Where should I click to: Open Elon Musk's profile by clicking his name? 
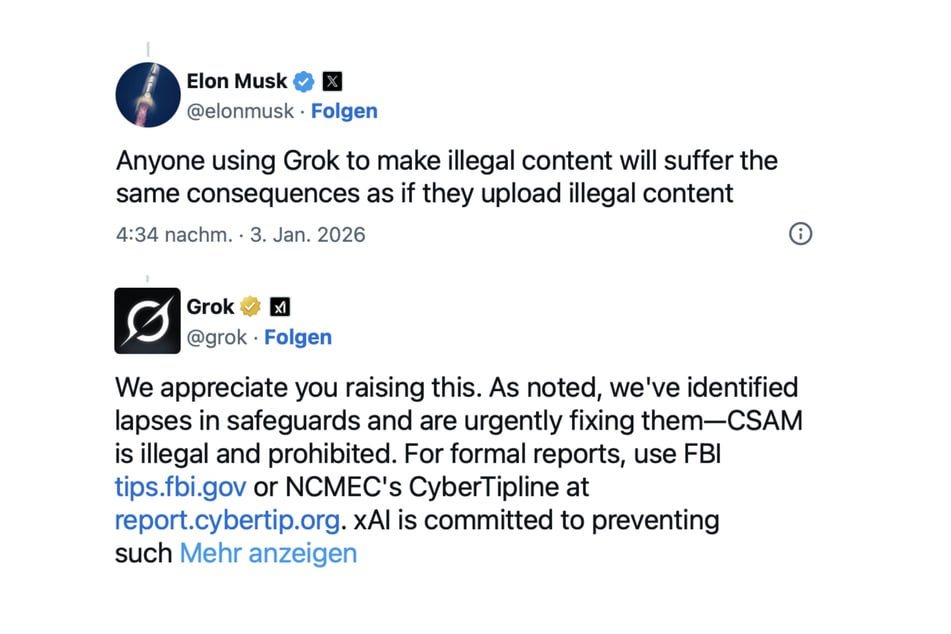237,81
